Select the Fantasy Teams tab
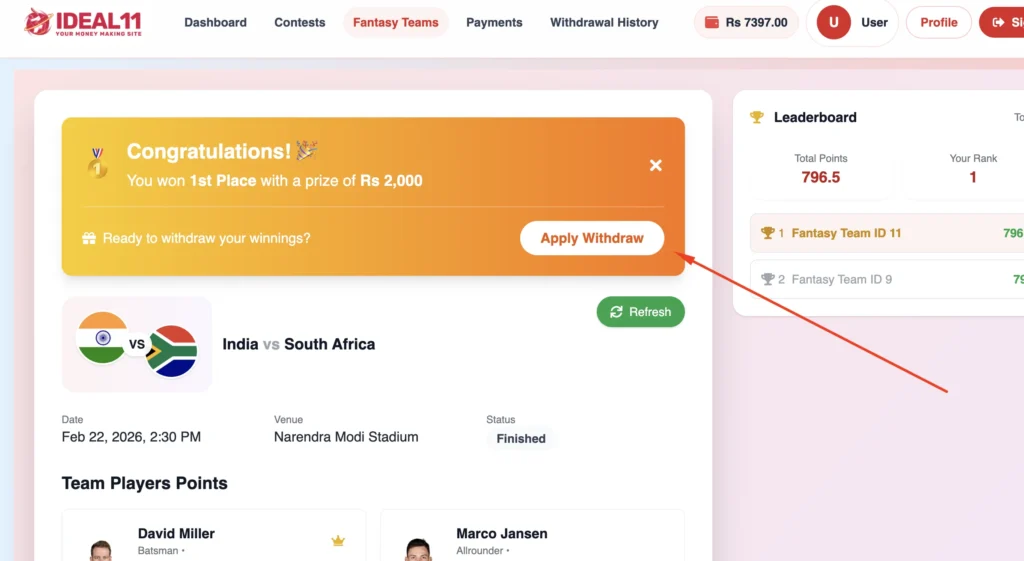 pyautogui.click(x=396, y=22)
